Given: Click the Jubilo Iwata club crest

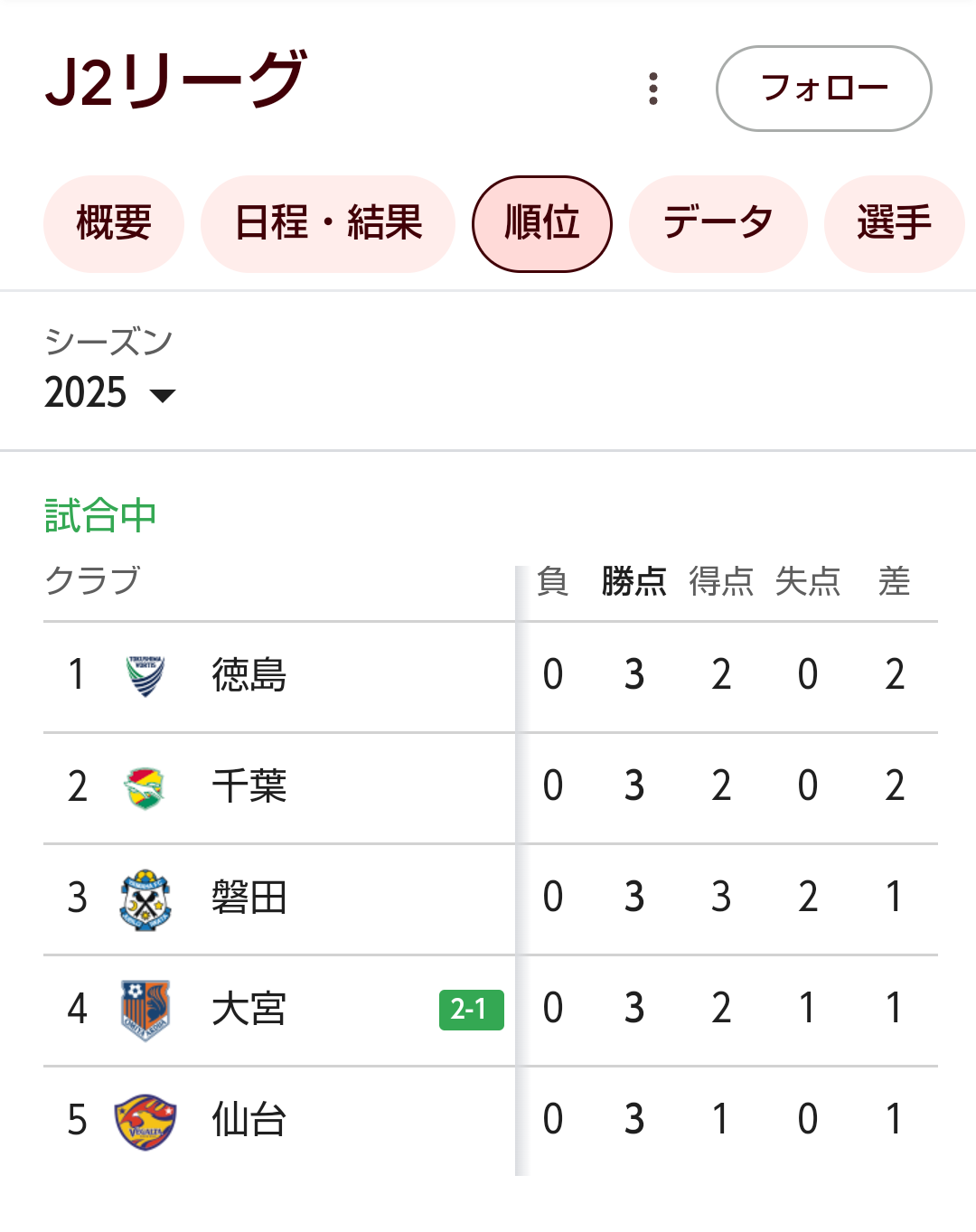Looking at the screenshot, I should point(145,898).
